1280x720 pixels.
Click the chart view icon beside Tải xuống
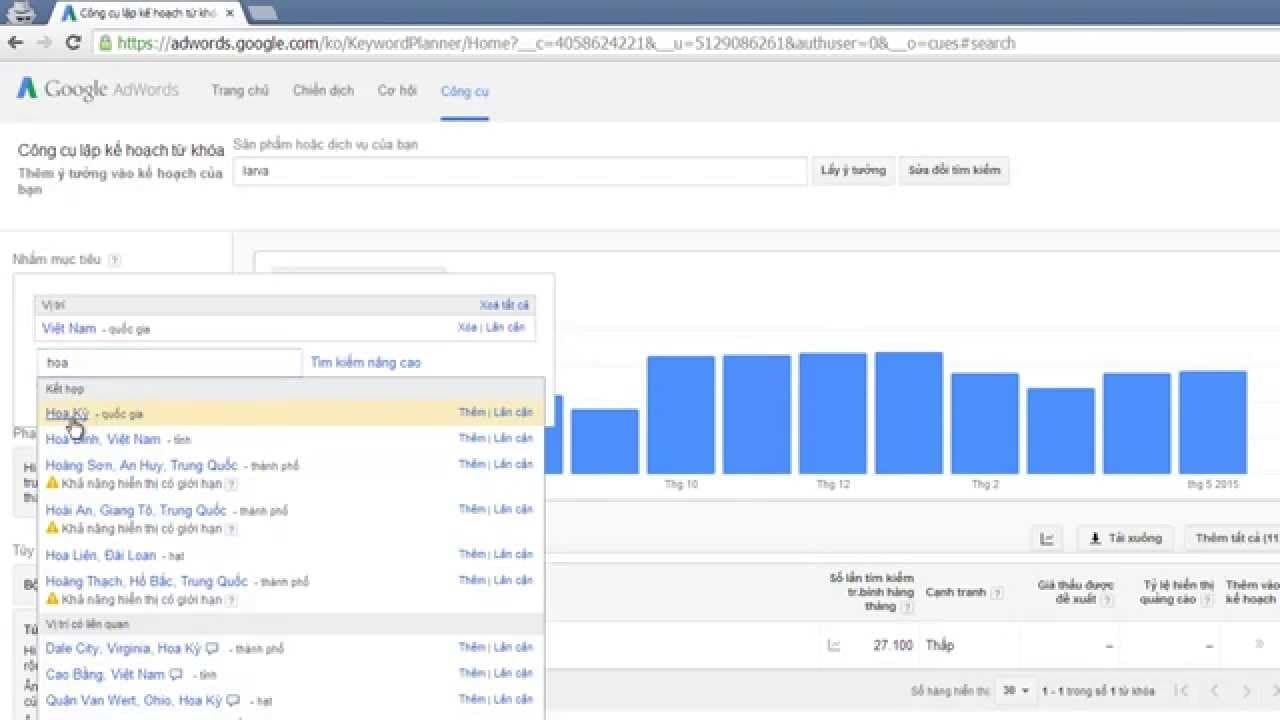click(1047, 539)
